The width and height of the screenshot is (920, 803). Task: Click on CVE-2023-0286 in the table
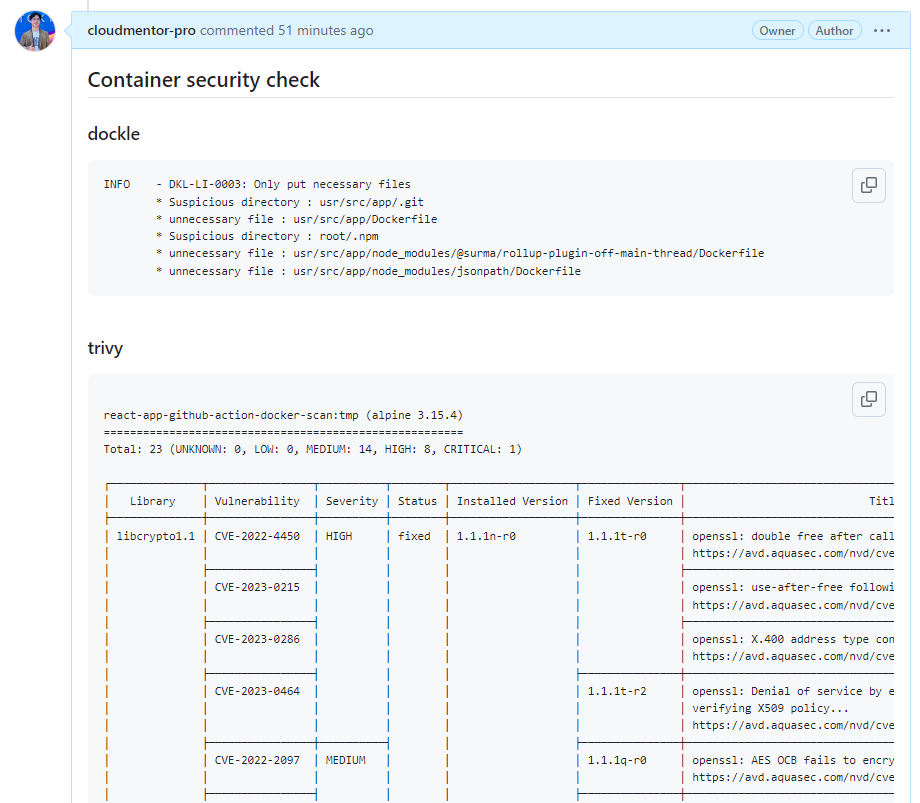(x=257, y=639)
